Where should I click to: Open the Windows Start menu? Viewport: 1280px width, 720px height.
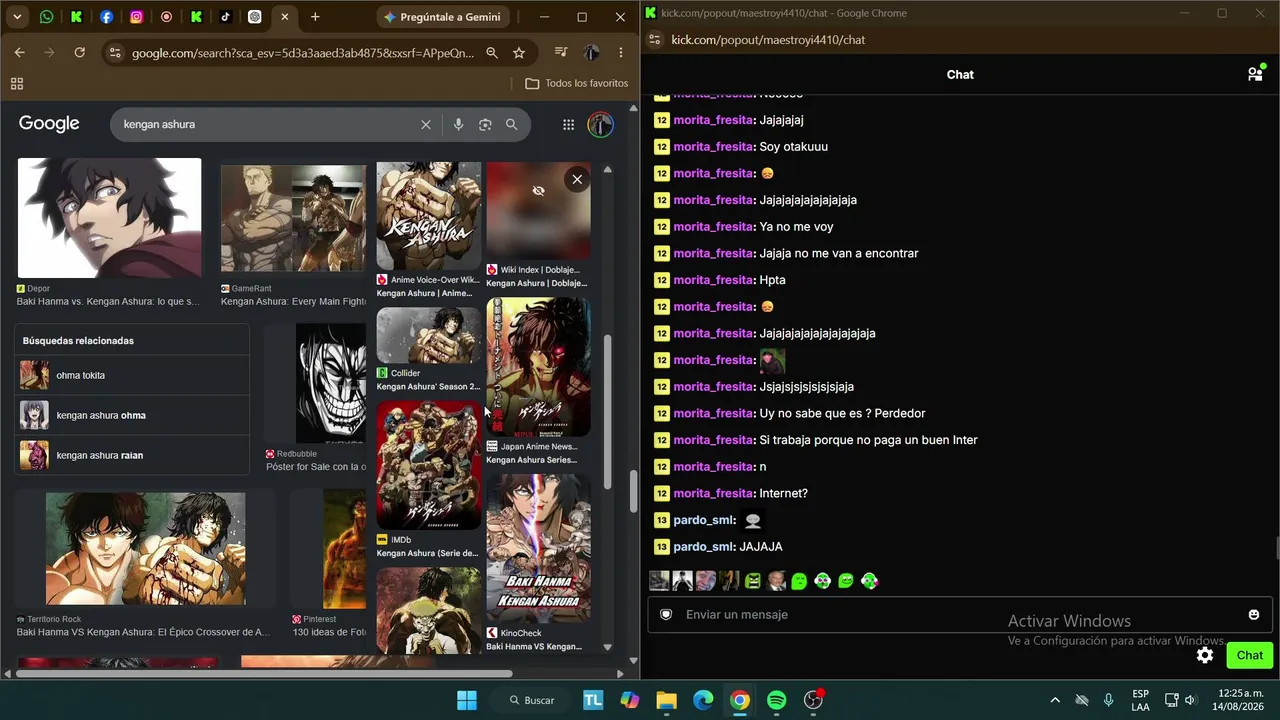[x=467, y=700]
